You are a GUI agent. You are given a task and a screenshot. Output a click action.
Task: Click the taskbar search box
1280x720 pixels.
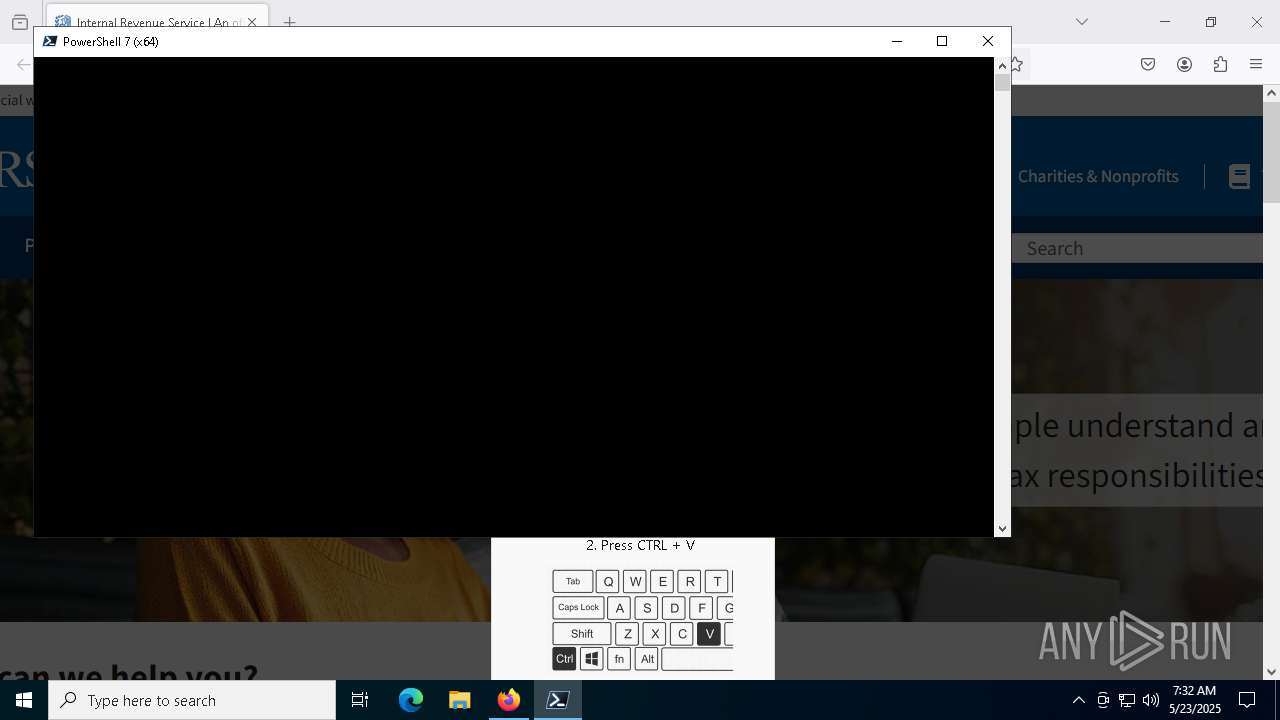click(192, 700)
